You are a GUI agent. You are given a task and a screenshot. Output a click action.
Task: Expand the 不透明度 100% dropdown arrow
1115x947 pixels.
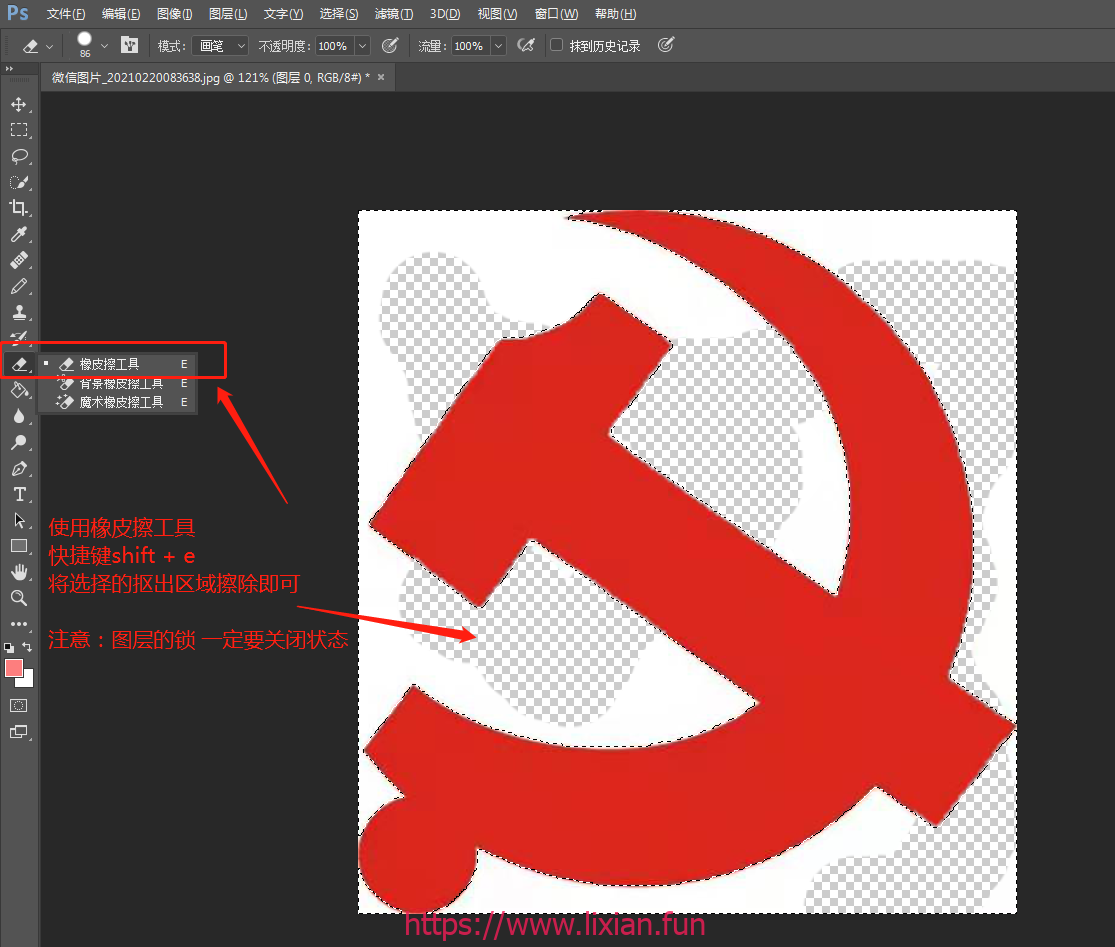pos(362,46)
